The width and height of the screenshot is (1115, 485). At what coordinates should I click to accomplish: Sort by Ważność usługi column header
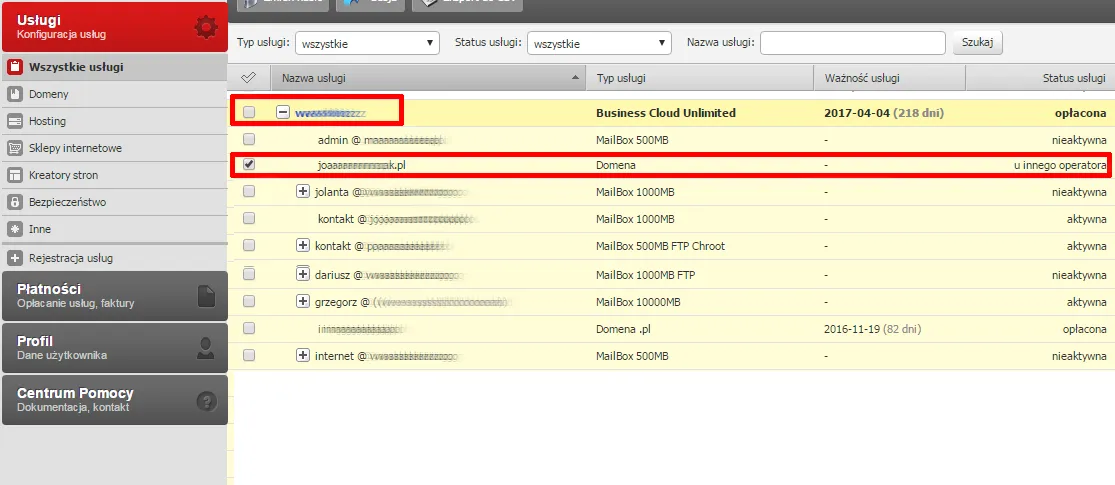[861, 78]
